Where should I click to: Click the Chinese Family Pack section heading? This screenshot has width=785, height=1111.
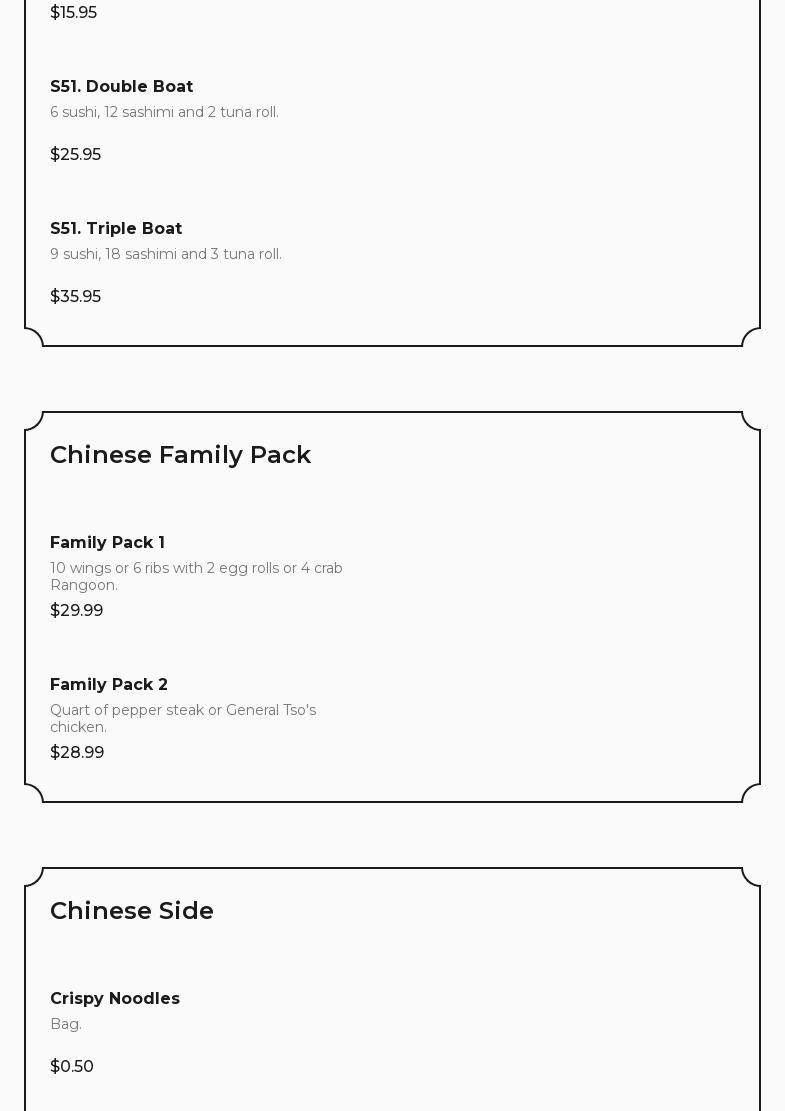[180, 455]
